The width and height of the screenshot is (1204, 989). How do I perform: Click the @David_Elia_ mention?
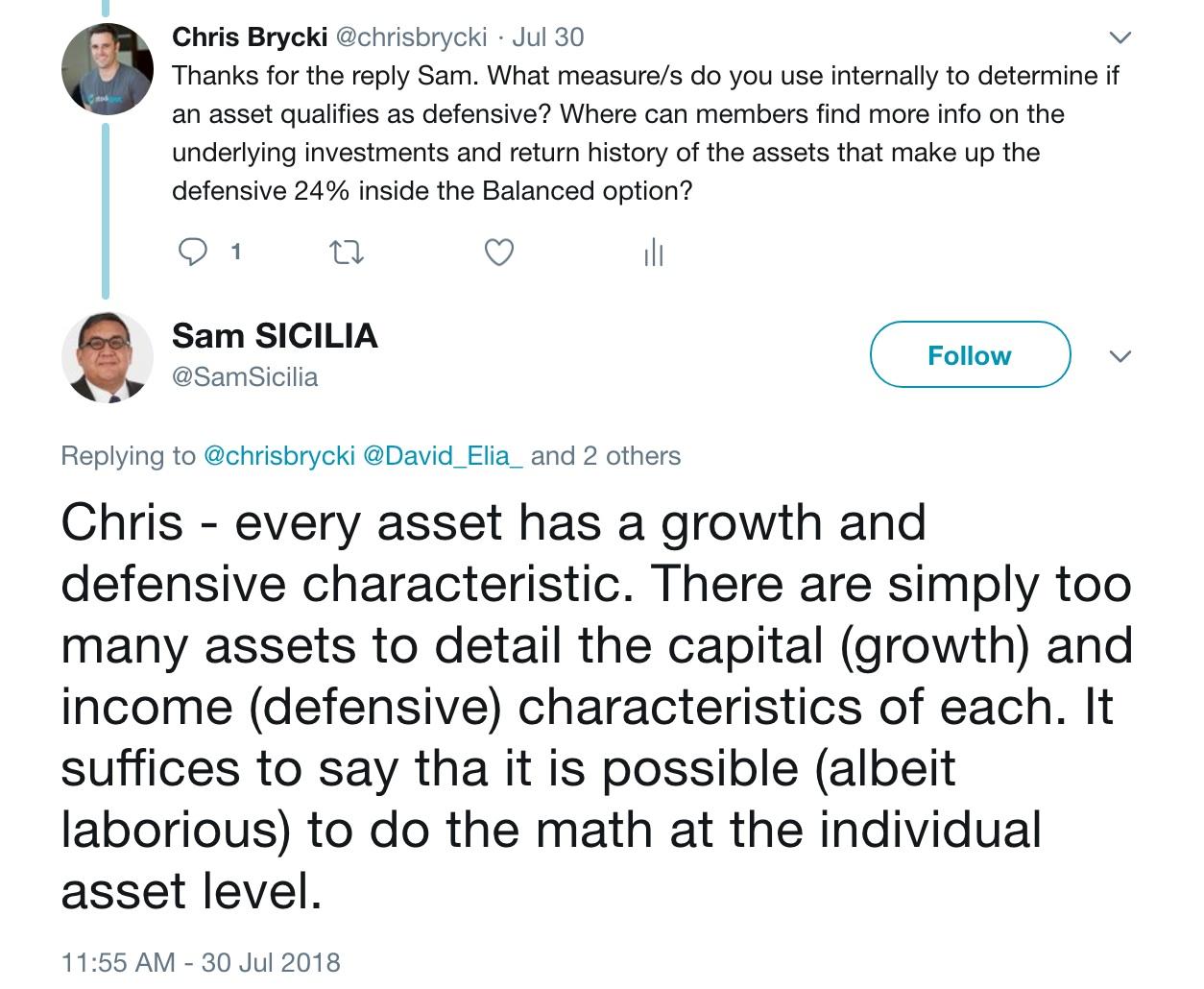pos(443,455)
